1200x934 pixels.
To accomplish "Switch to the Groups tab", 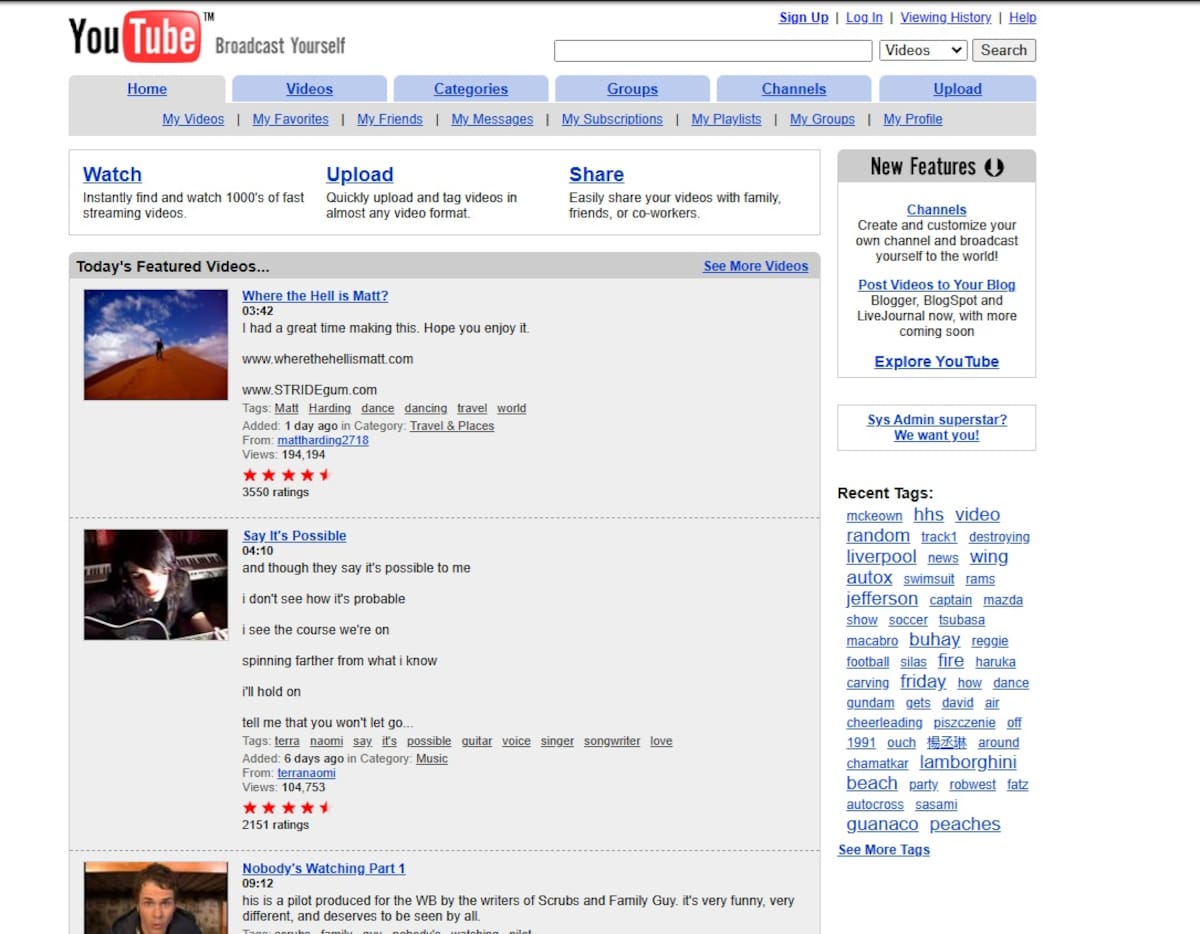I will [x=632, y=89].
